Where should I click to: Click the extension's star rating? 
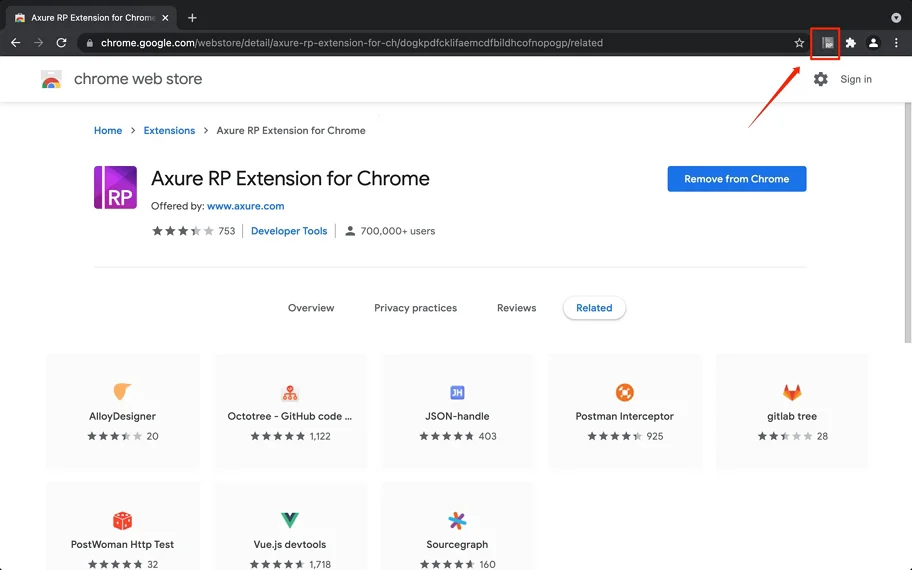pos(183,231)
